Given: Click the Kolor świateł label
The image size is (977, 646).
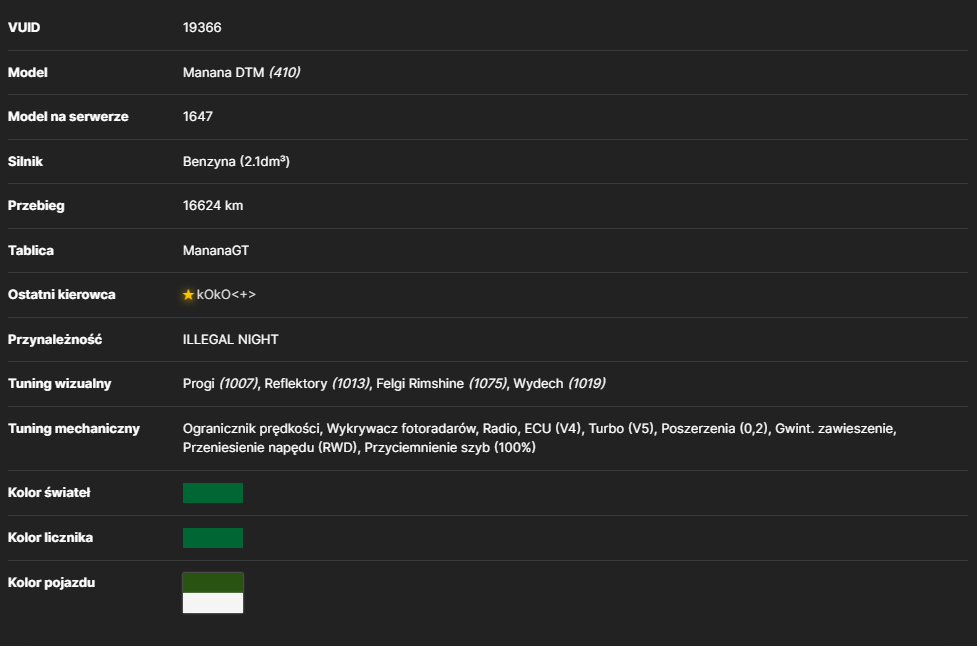Looking at the screenshot, I should [x=49, y=493].
